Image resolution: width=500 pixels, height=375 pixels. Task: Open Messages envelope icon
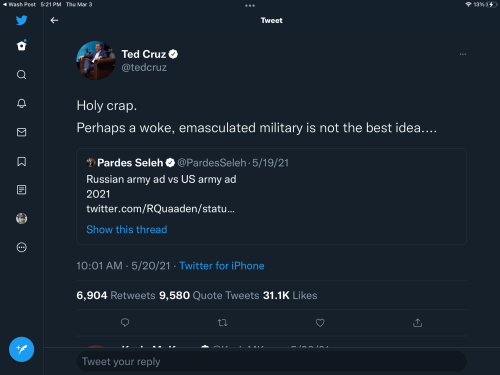pos(22,132)
